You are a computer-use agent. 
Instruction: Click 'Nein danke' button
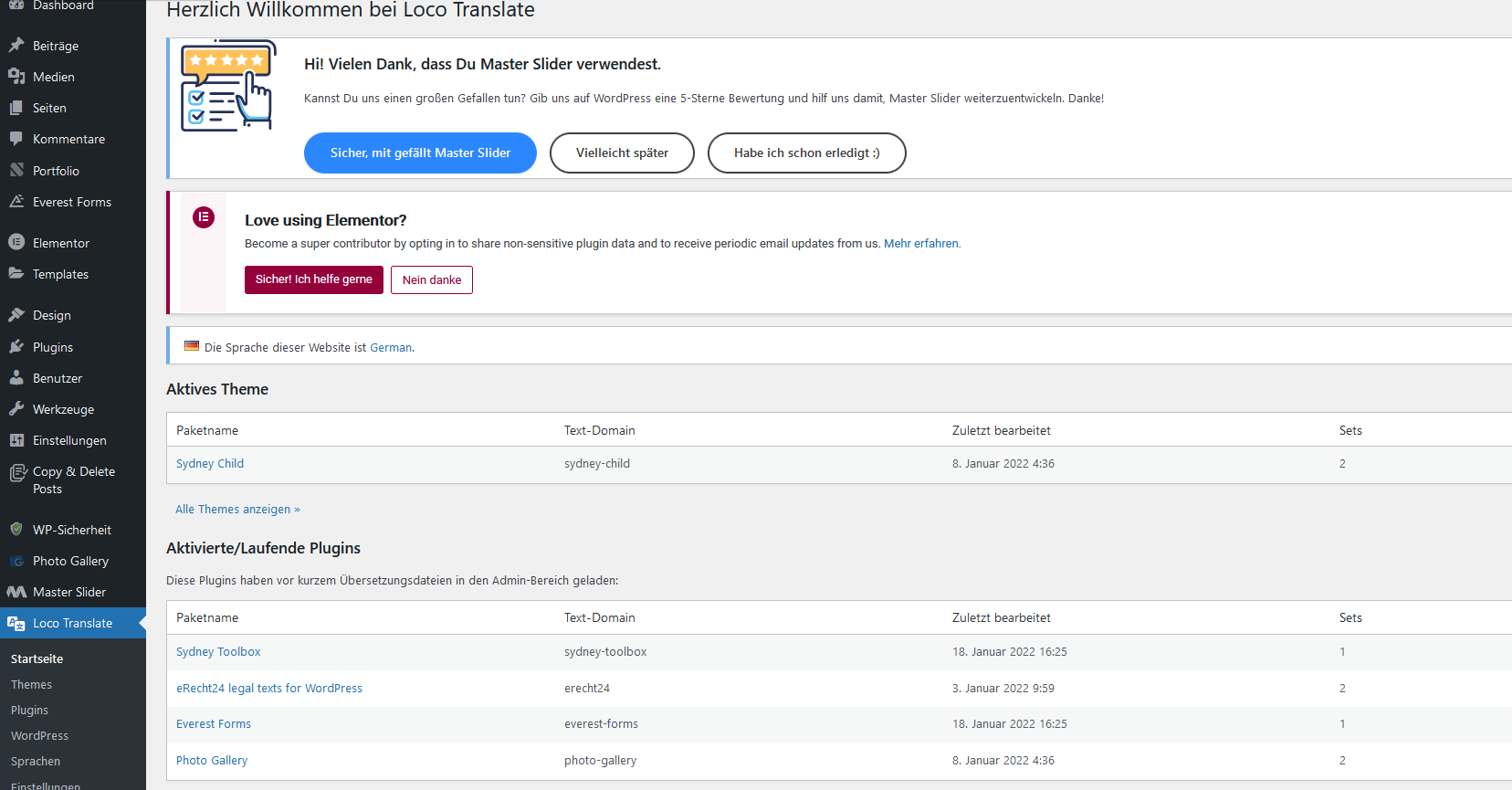[432, 279]
